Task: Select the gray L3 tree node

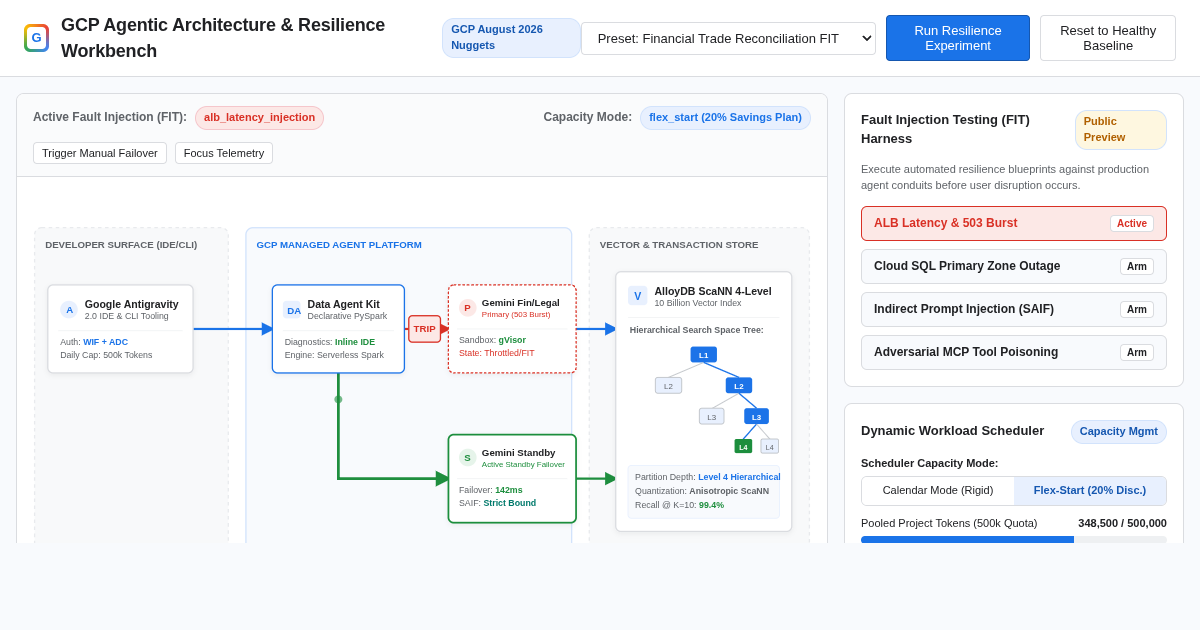Action: click(712, 417)
